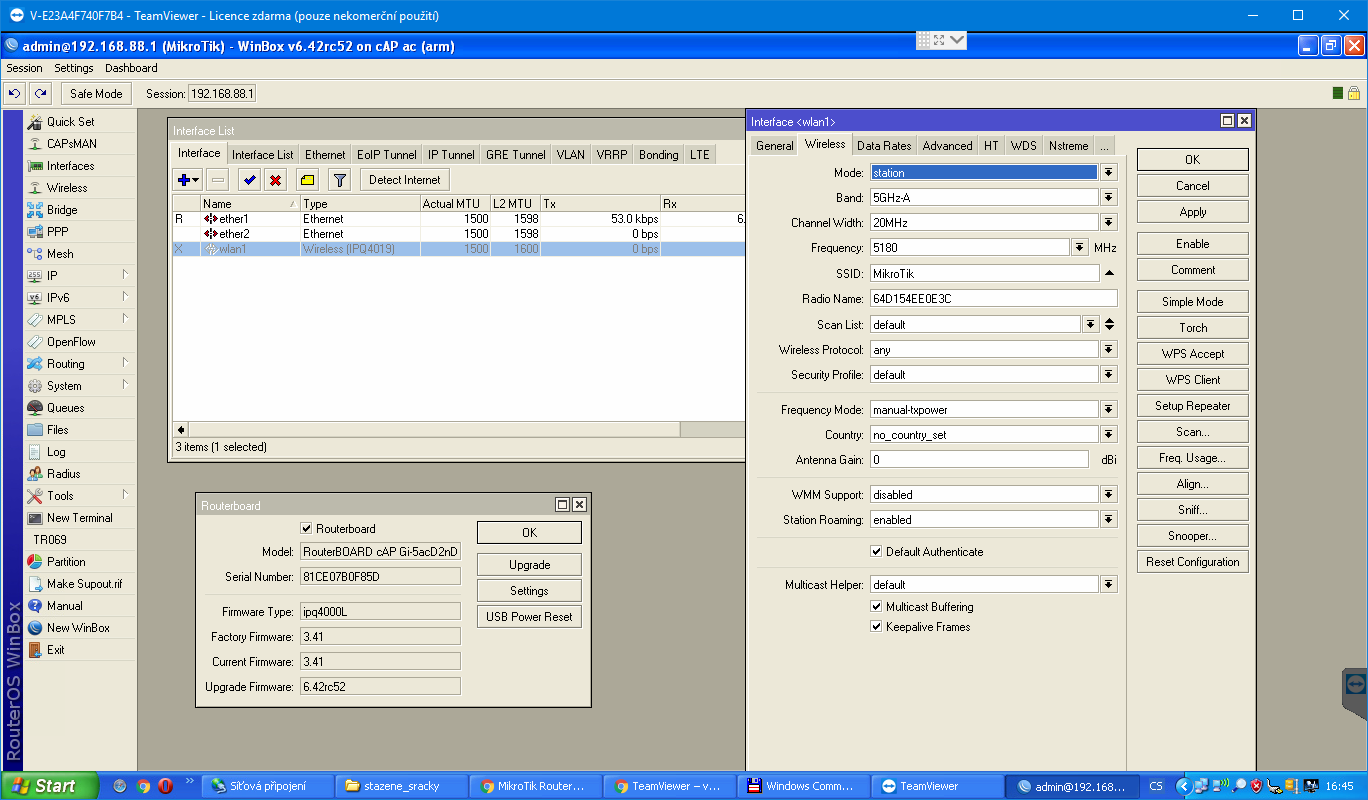Select the ether2 row in Interface List

(x=459, y=233)
